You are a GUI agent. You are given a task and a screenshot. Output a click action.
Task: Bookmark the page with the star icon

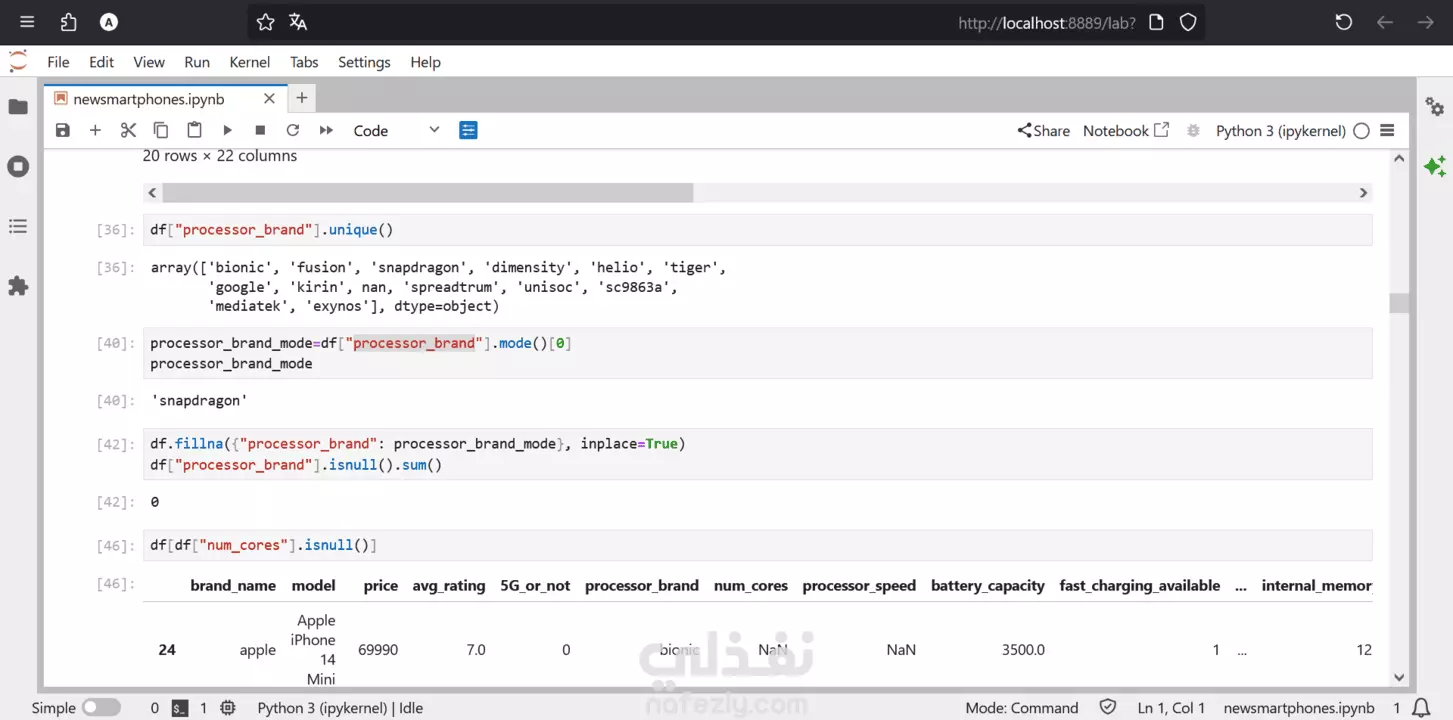tap(265, 22)
